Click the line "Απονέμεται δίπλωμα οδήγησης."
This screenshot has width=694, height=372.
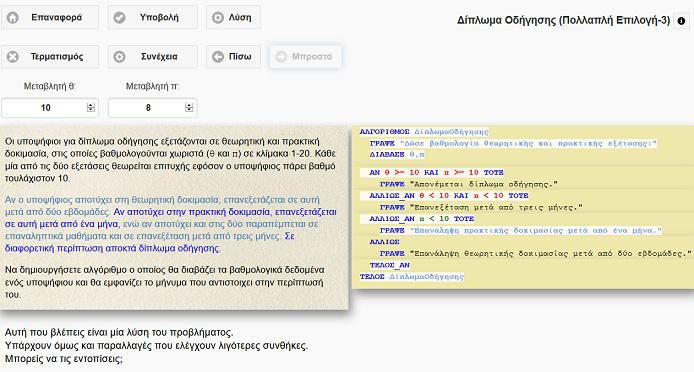[x=469, y=184]
